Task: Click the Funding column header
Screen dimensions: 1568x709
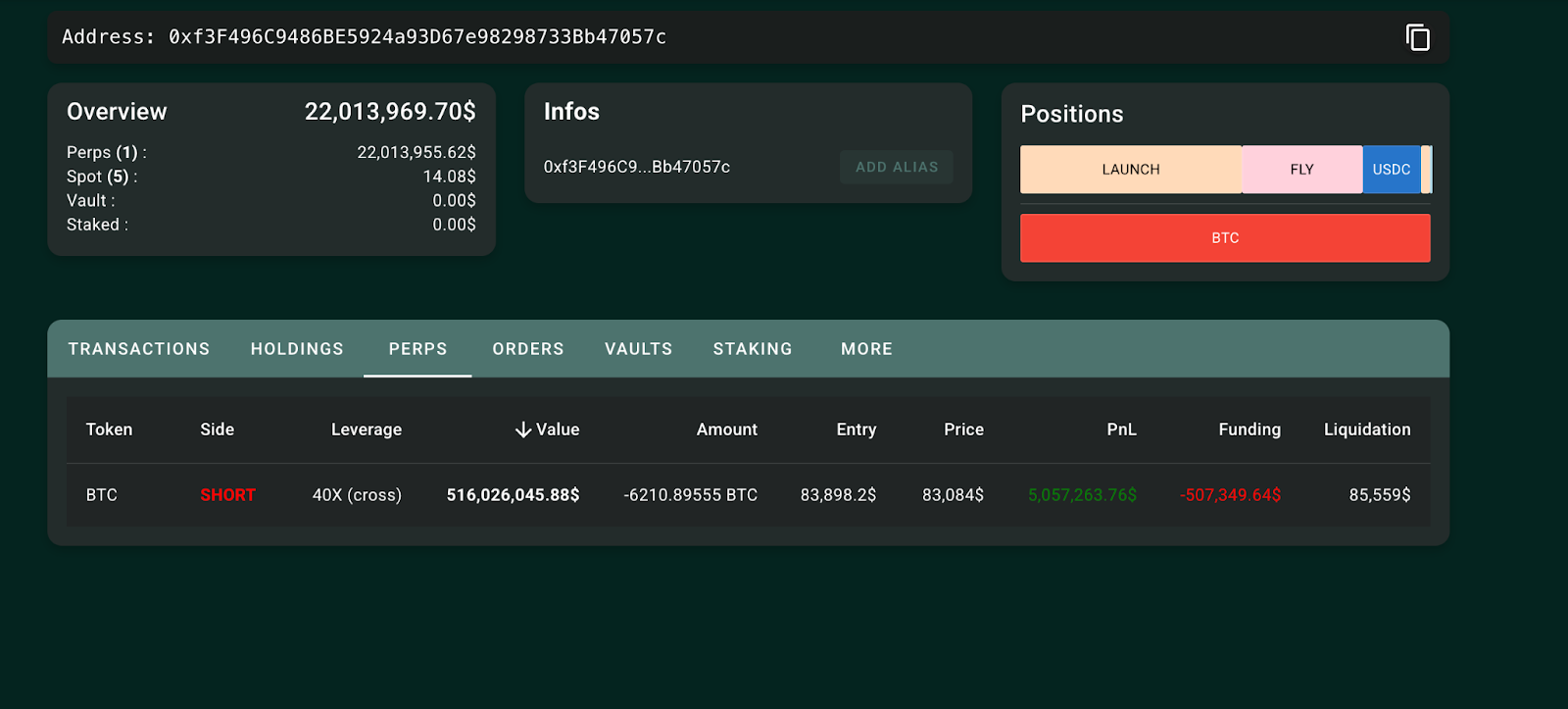Action: click(x=1249, y=430)
